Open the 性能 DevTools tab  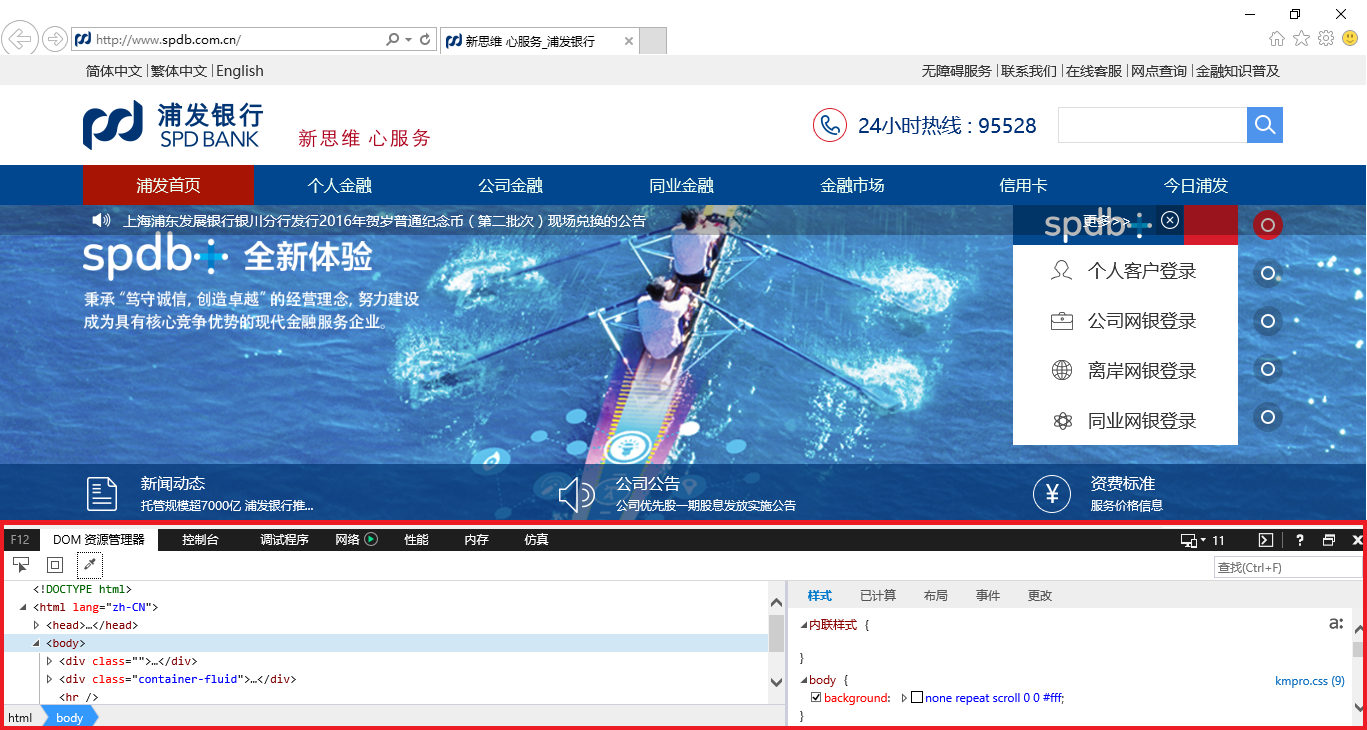416,540
